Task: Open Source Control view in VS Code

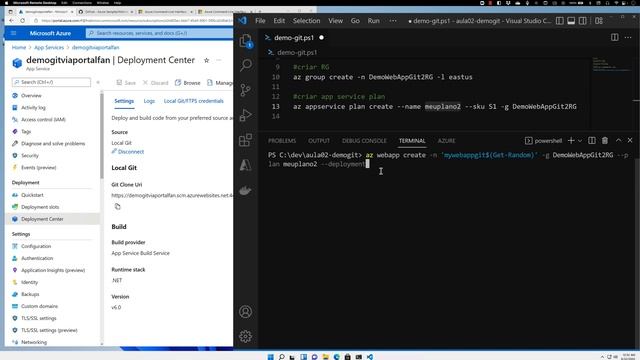Action: pos(246,90)
